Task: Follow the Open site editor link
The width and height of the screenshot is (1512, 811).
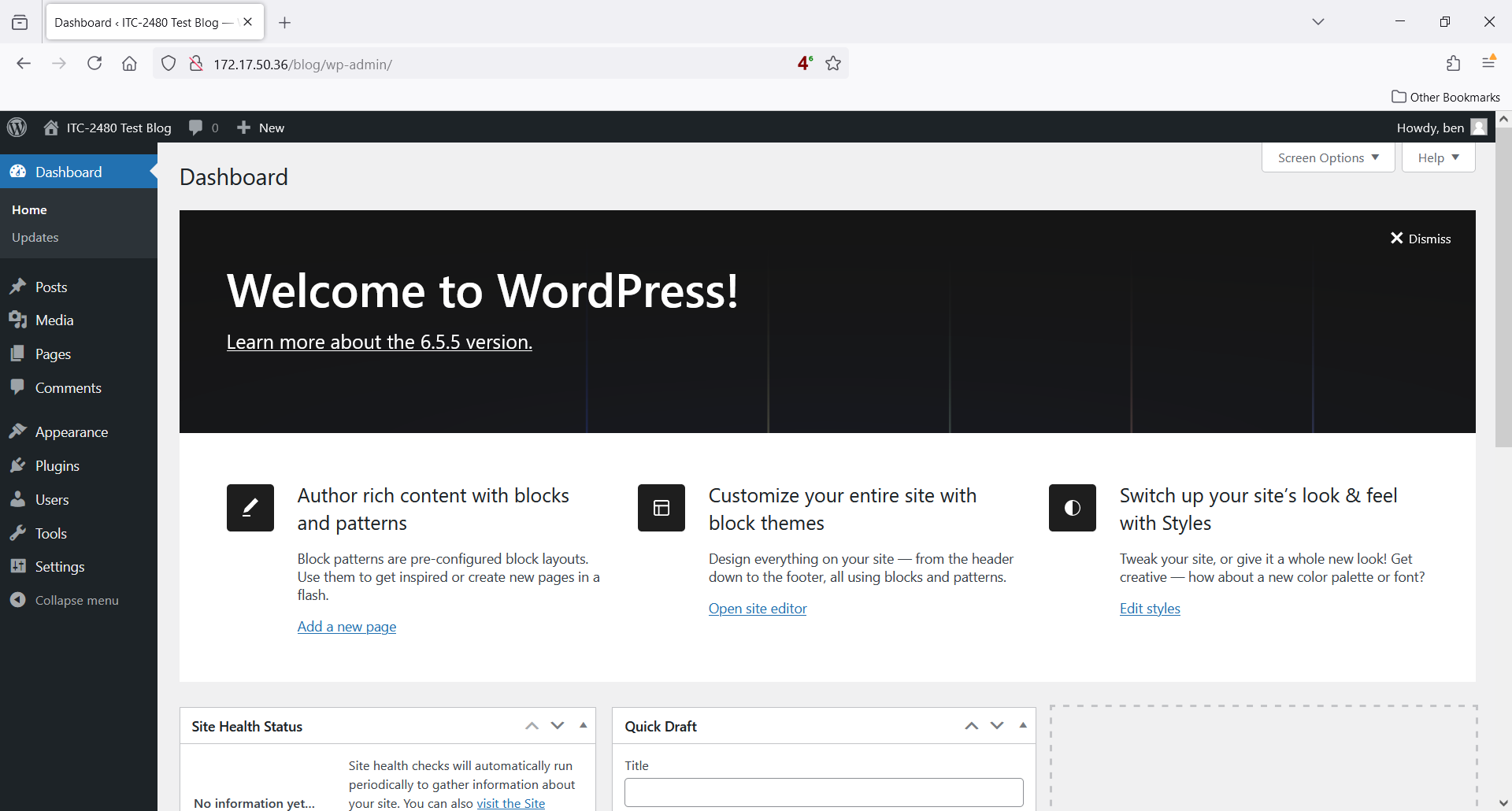Action: click(x=758, y=609)
